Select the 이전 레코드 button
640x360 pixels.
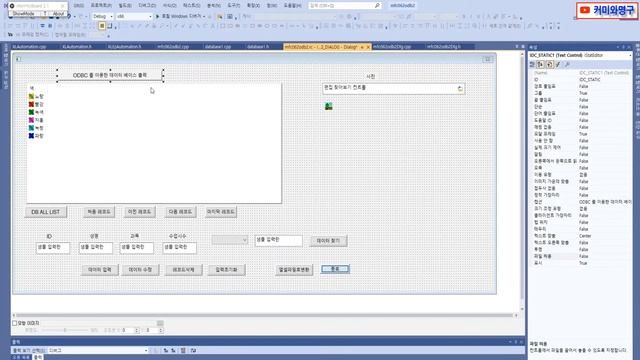point(140,212)
